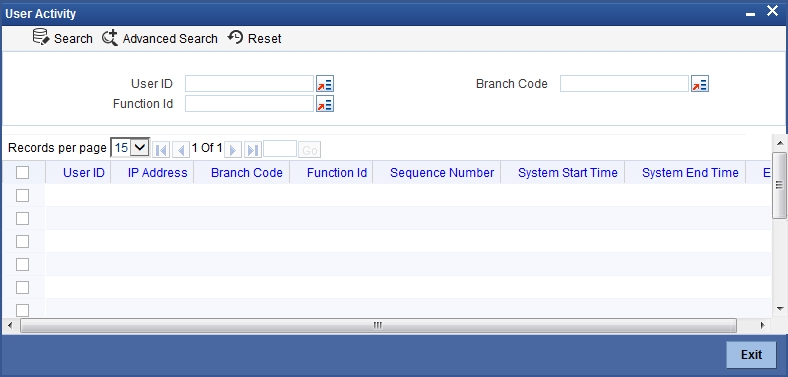This screenshot has height=377, width=788.
Task: Click the vertical scrollbar's up arrow
Action: tap(779, 143)
